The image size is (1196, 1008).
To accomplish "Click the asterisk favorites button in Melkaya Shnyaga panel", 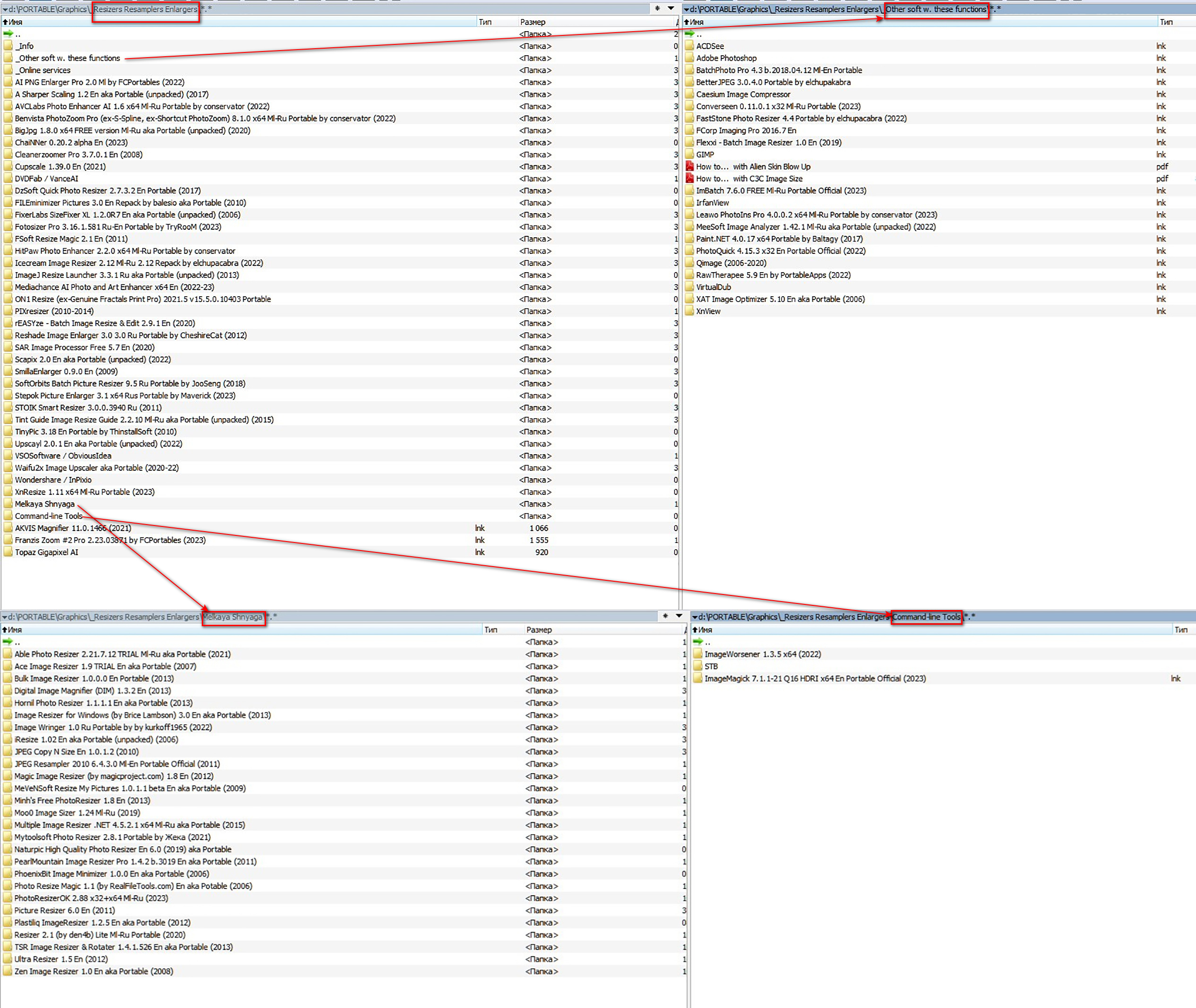I will (x=665, y=616).
